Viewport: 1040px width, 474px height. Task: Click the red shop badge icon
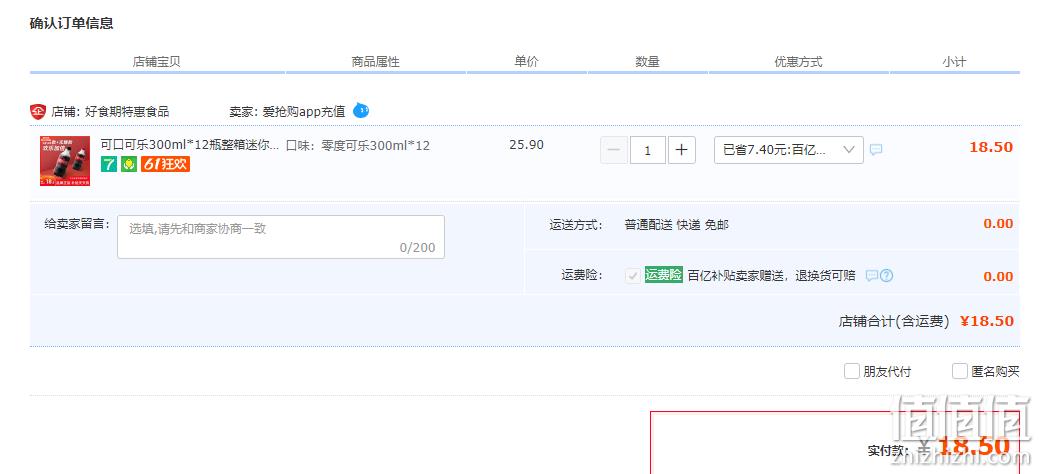pos(38,111)
